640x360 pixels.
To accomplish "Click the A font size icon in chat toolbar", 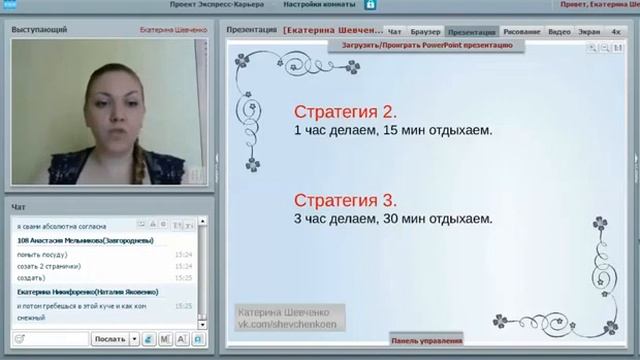I will click(x=182, y=339).
